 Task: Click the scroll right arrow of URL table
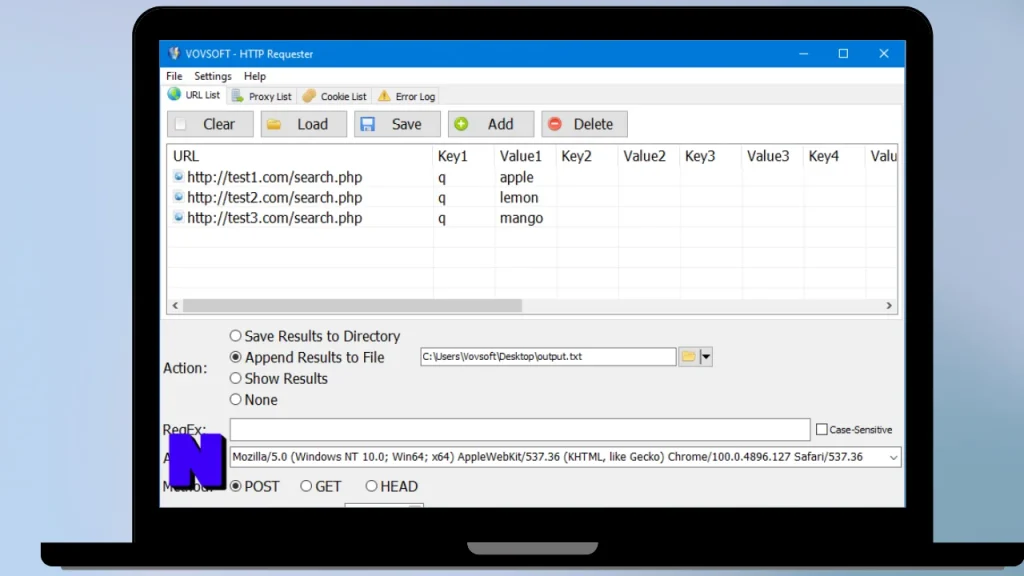click(889, 306)
